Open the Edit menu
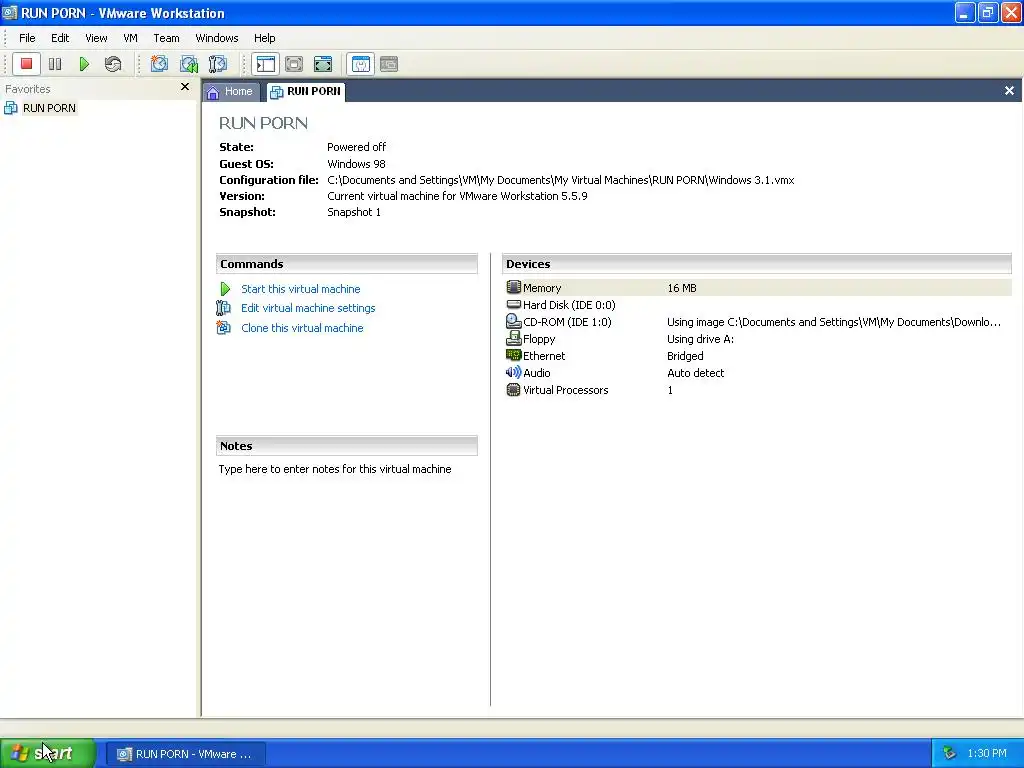Screen dimensions: 1024x768 click(x=60, y=38)
